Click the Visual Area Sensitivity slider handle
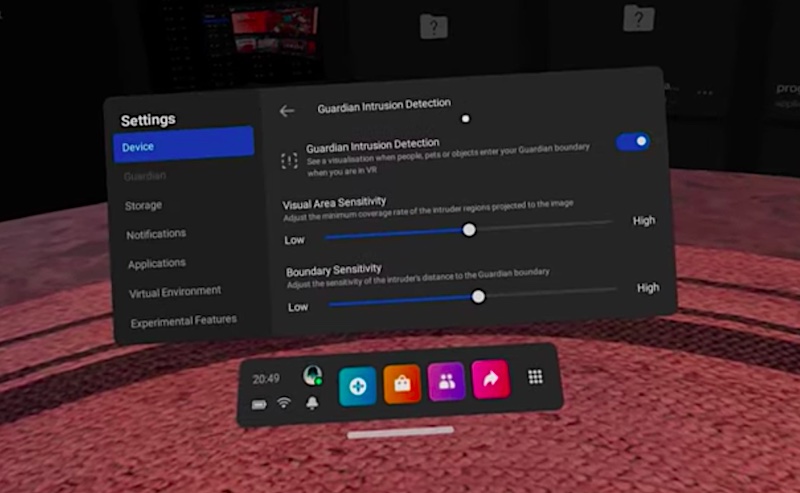The width and height of the screenshot is (800, 493). click(x=469, y=230)
